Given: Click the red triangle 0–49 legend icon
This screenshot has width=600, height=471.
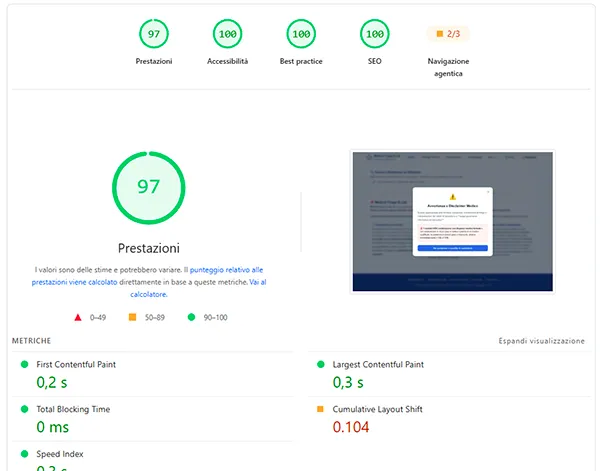Looking at the screenshot, I should pos(78,317).
